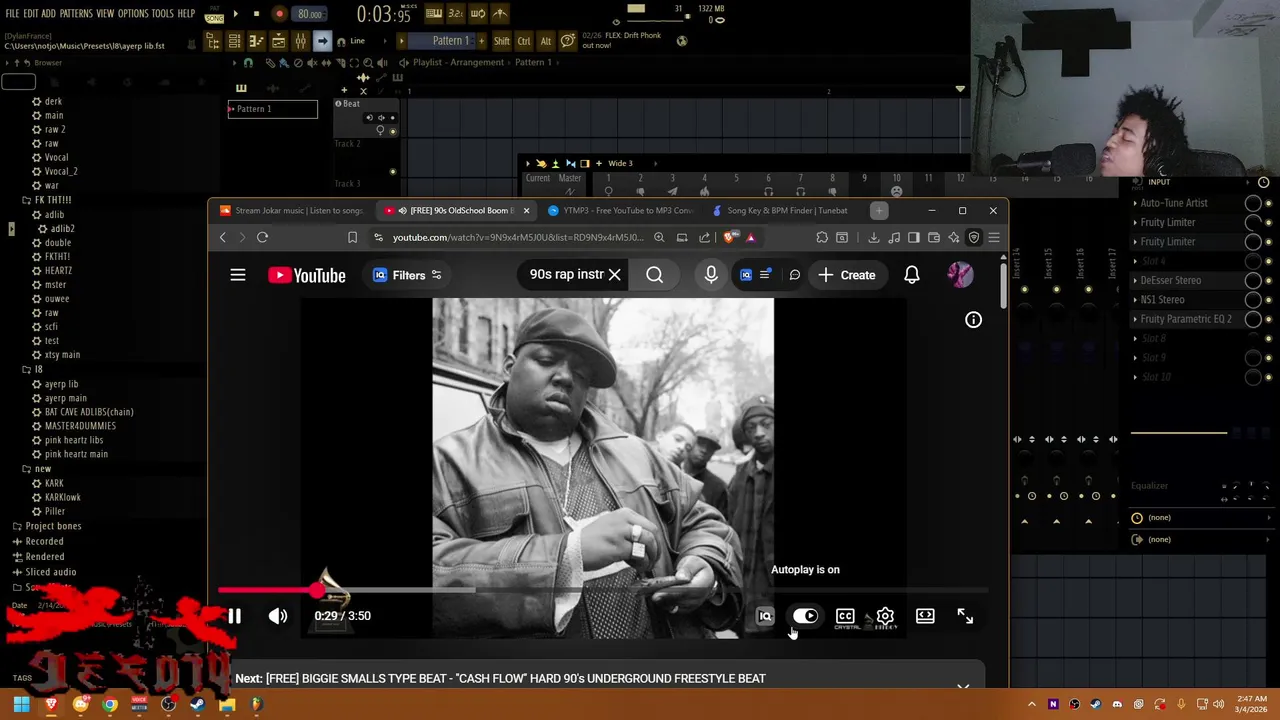
Task: Open the Mixer icon in FL toolbar
Action: point(300,41)
